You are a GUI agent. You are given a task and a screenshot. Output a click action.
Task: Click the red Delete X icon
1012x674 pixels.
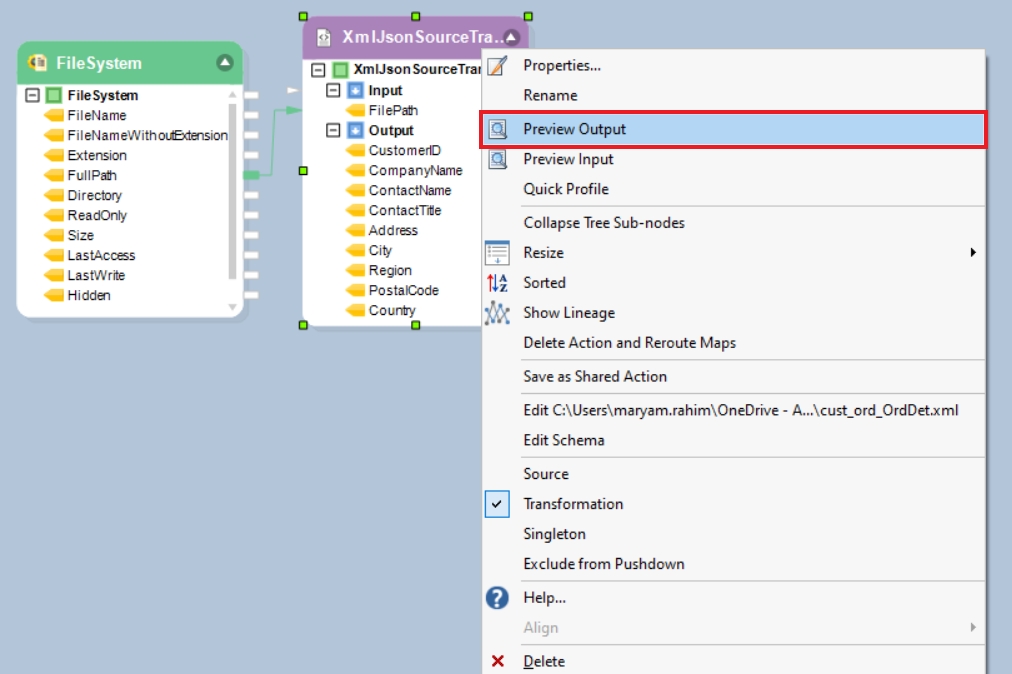point(497,661)
